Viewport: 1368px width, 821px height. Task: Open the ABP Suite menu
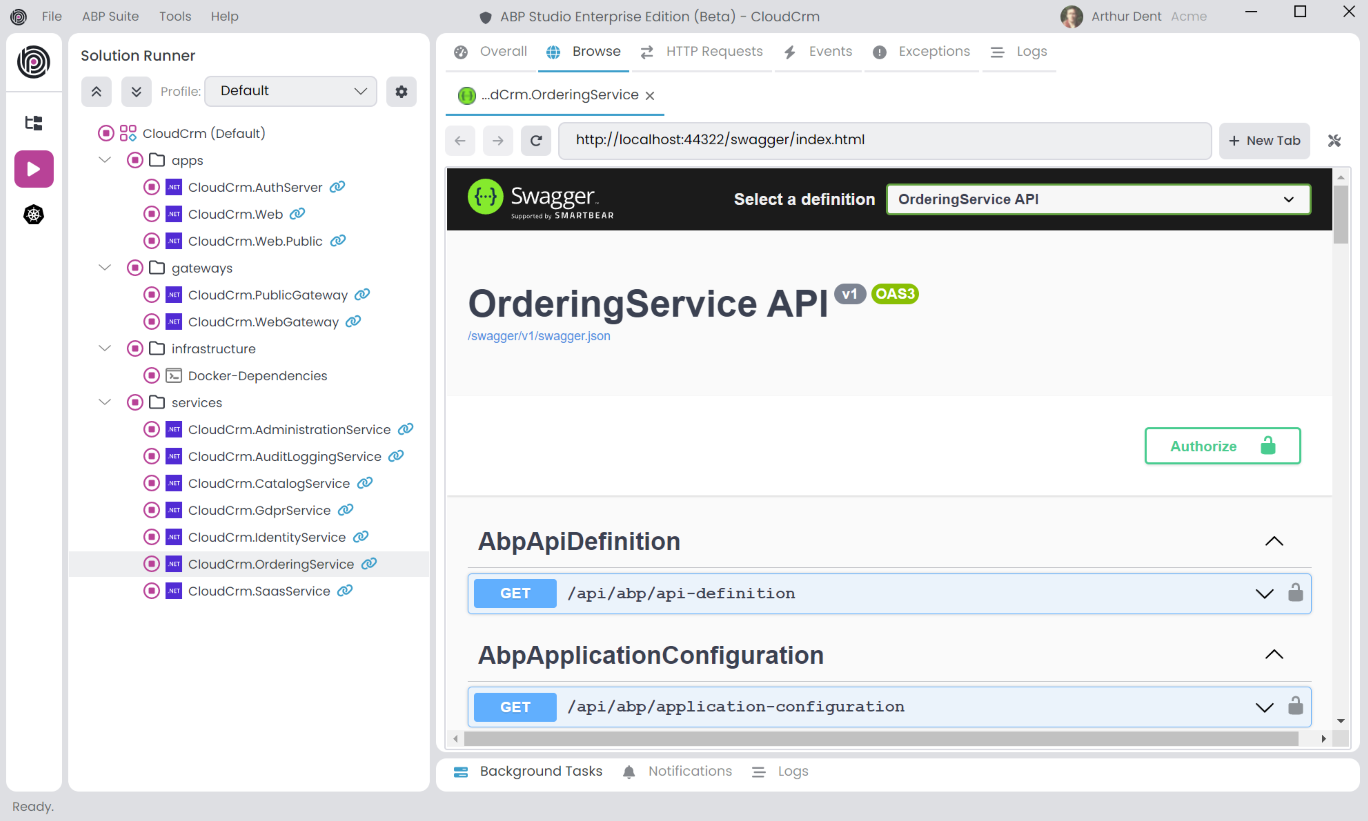[110, 16]
